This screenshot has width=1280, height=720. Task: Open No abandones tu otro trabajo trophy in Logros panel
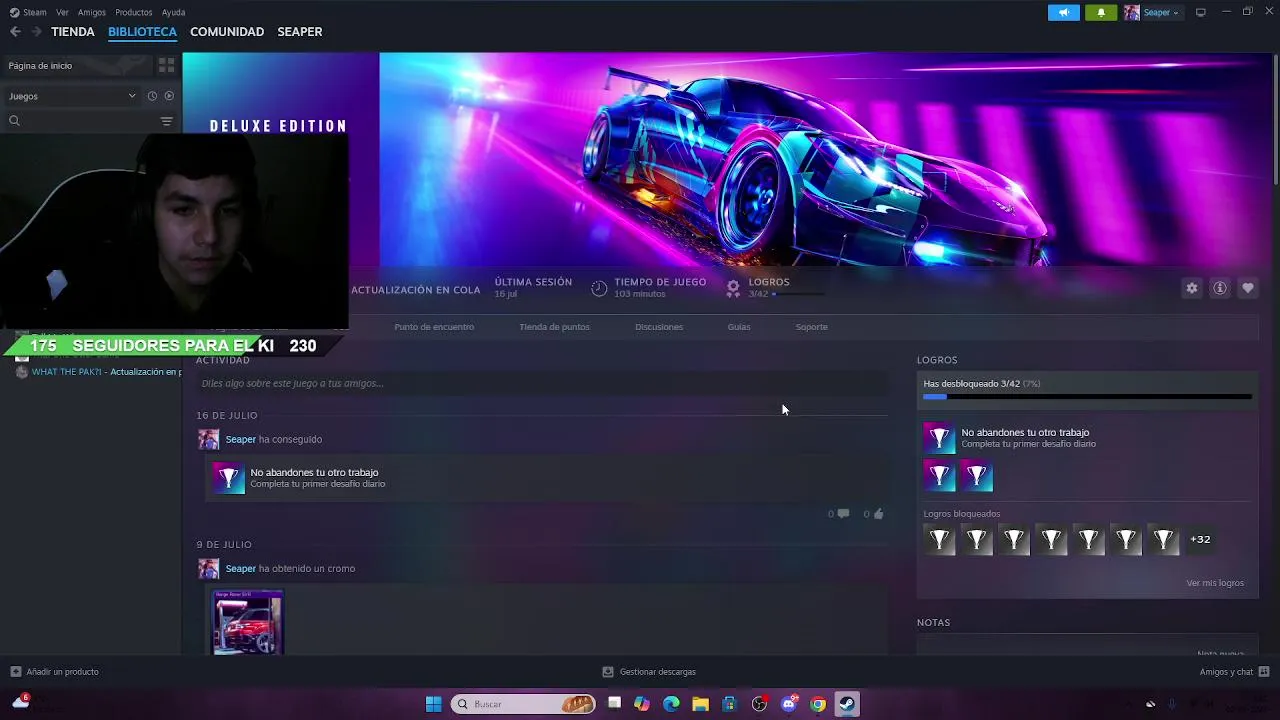[939, 438]
